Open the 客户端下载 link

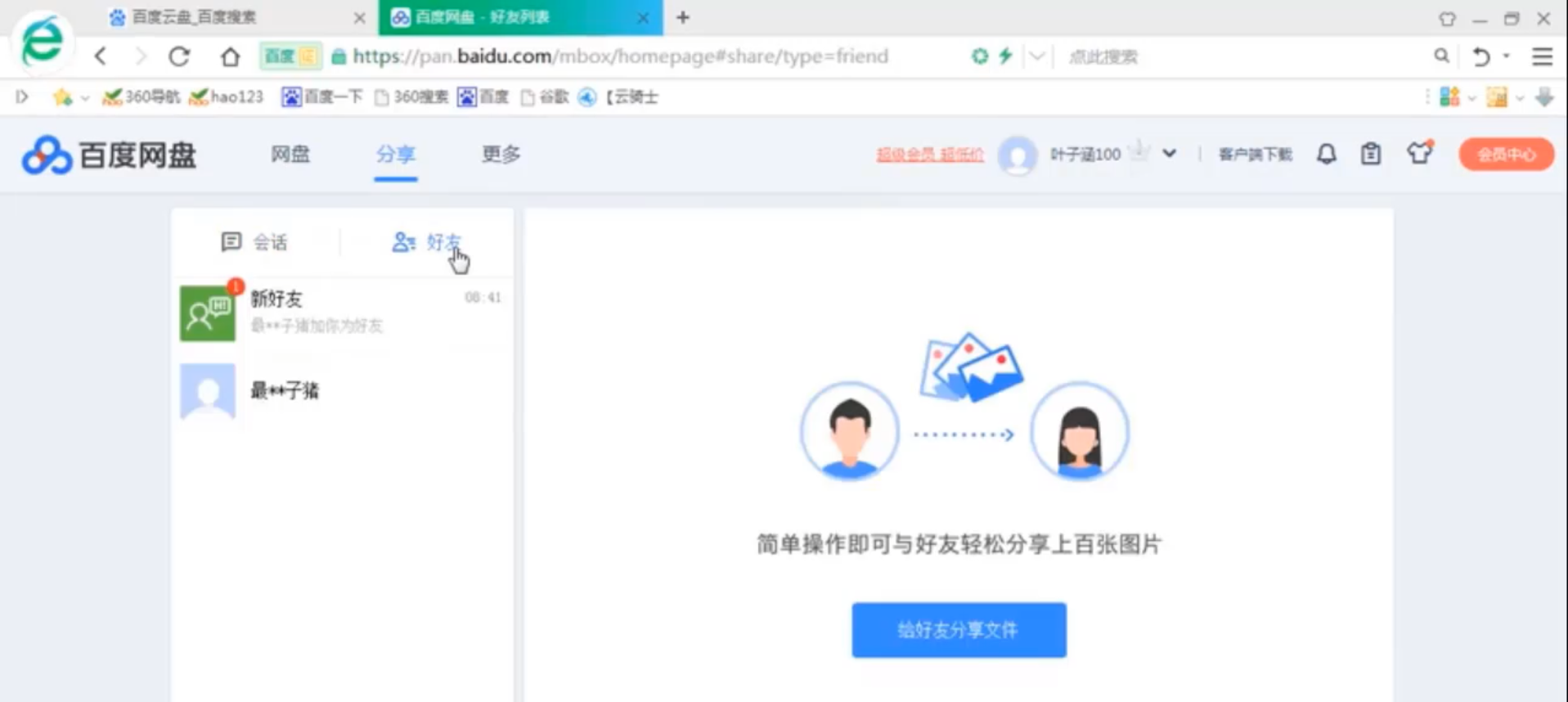pyautogui.click(x=1255, y=155)
